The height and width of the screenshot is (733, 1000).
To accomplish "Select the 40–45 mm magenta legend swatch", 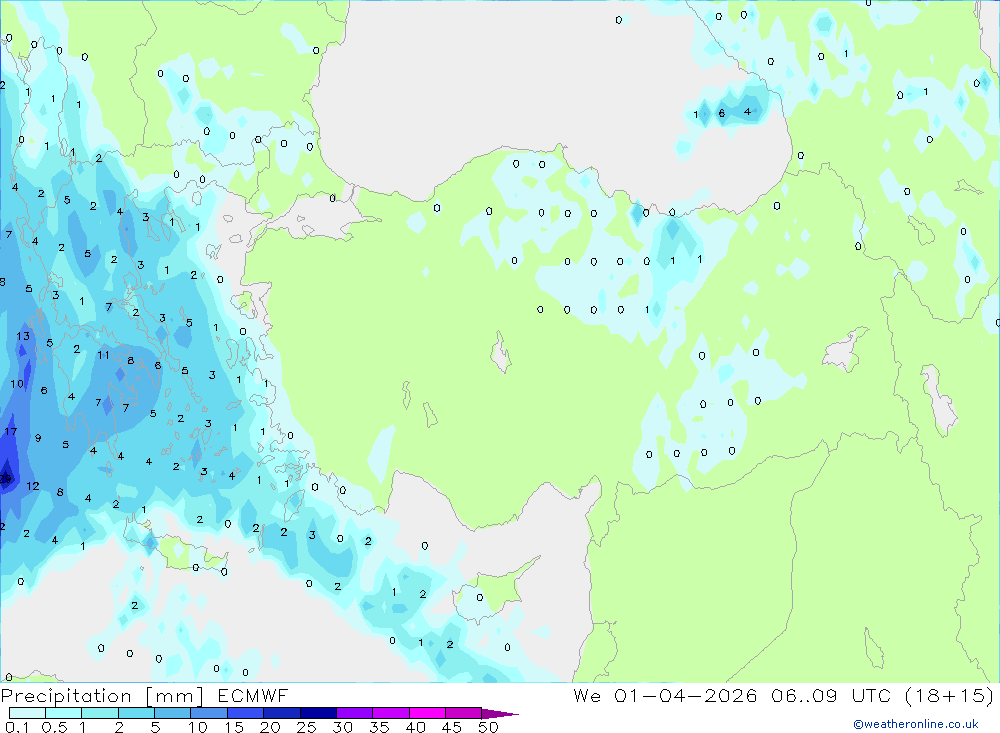I will 427,713.
